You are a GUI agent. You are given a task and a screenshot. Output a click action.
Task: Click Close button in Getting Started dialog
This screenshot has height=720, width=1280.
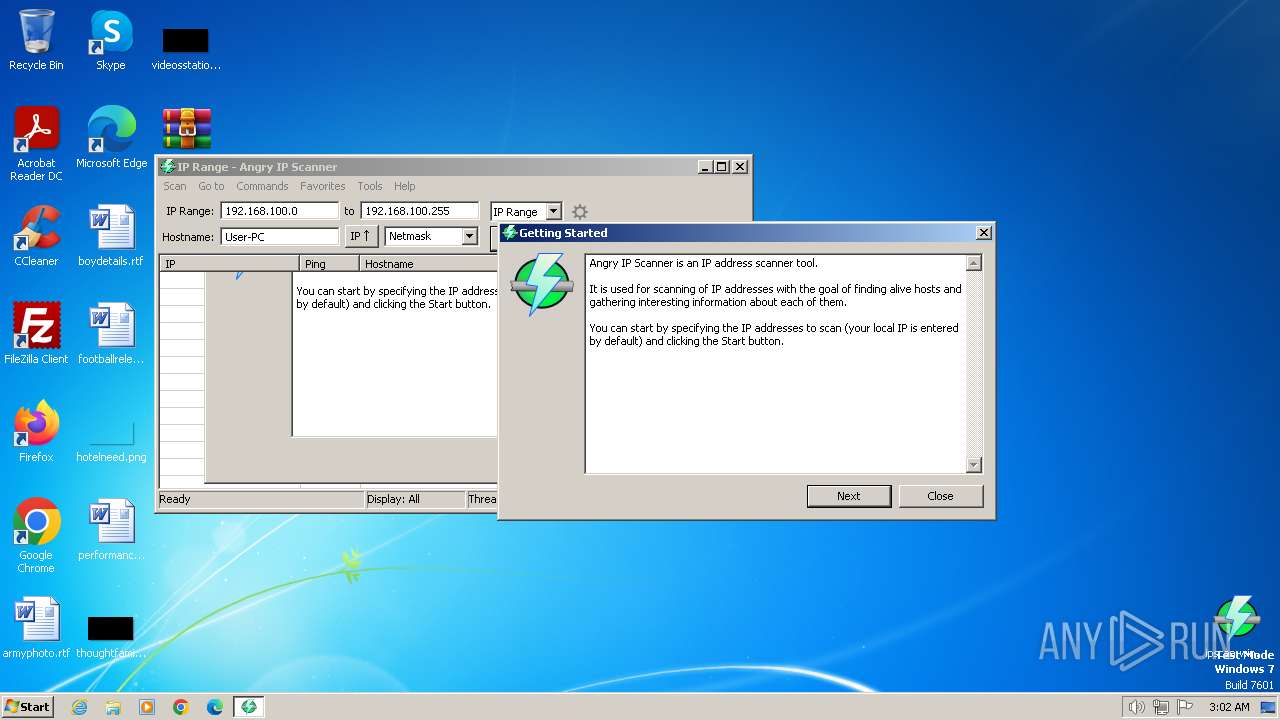coord(940,496)
